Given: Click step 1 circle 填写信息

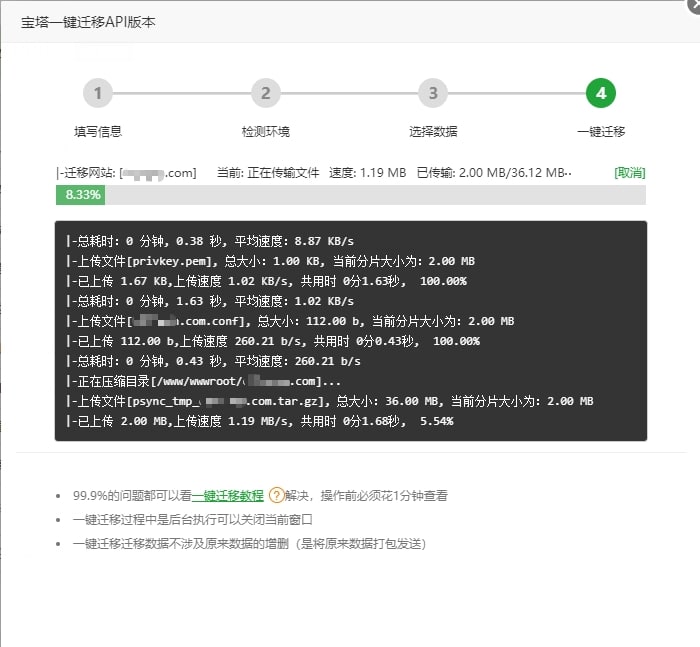Looking at the screenshot, I should click(98, 93).
